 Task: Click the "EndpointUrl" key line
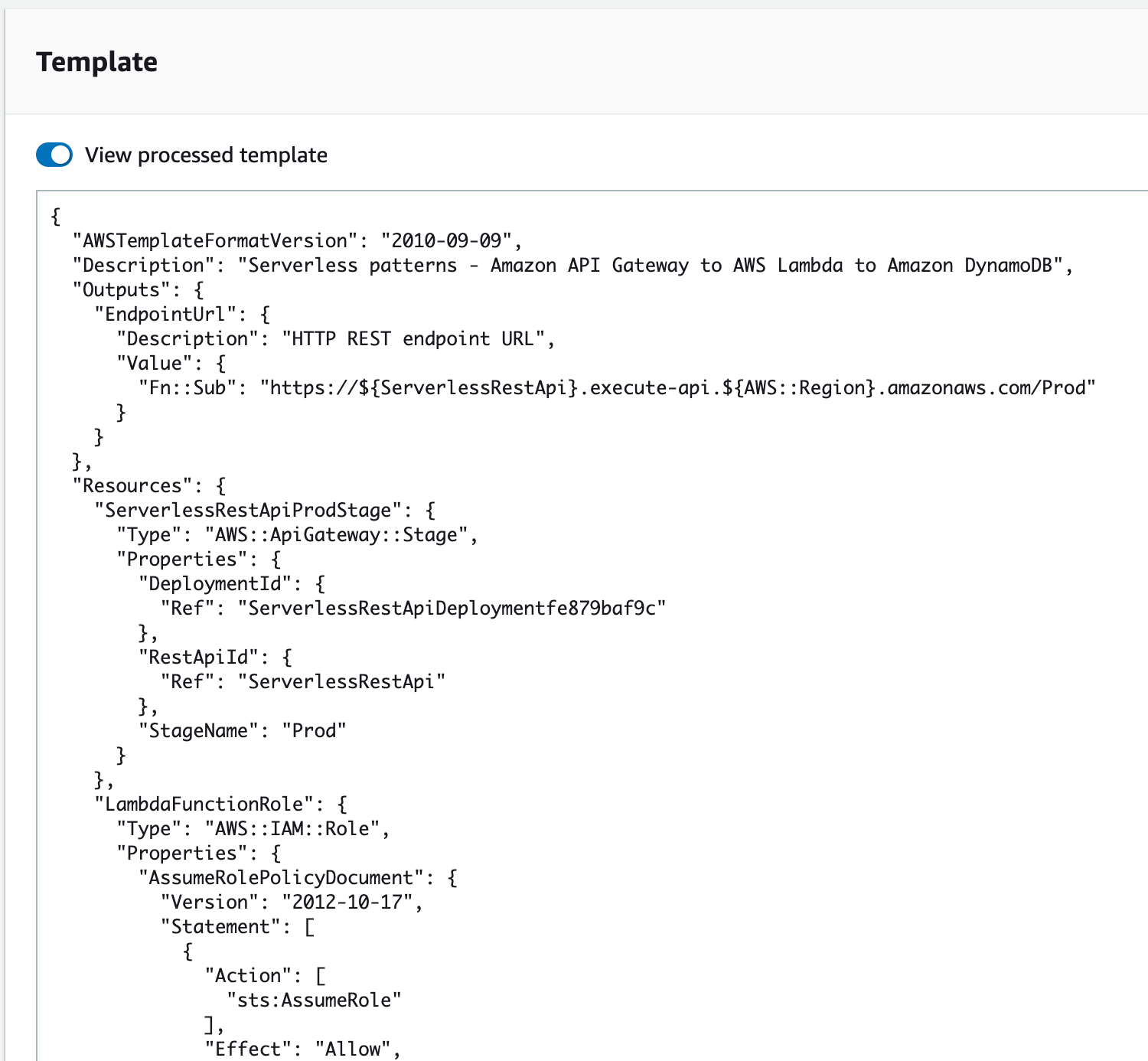pyautogui.click(x=165, y=314)
